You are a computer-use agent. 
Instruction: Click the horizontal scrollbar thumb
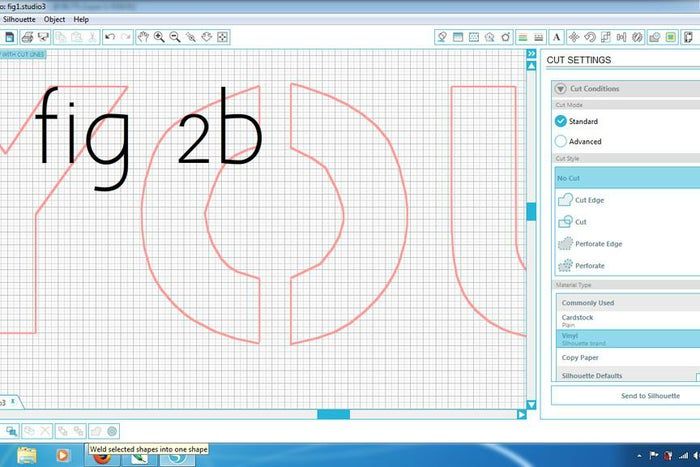coord(333,414)
